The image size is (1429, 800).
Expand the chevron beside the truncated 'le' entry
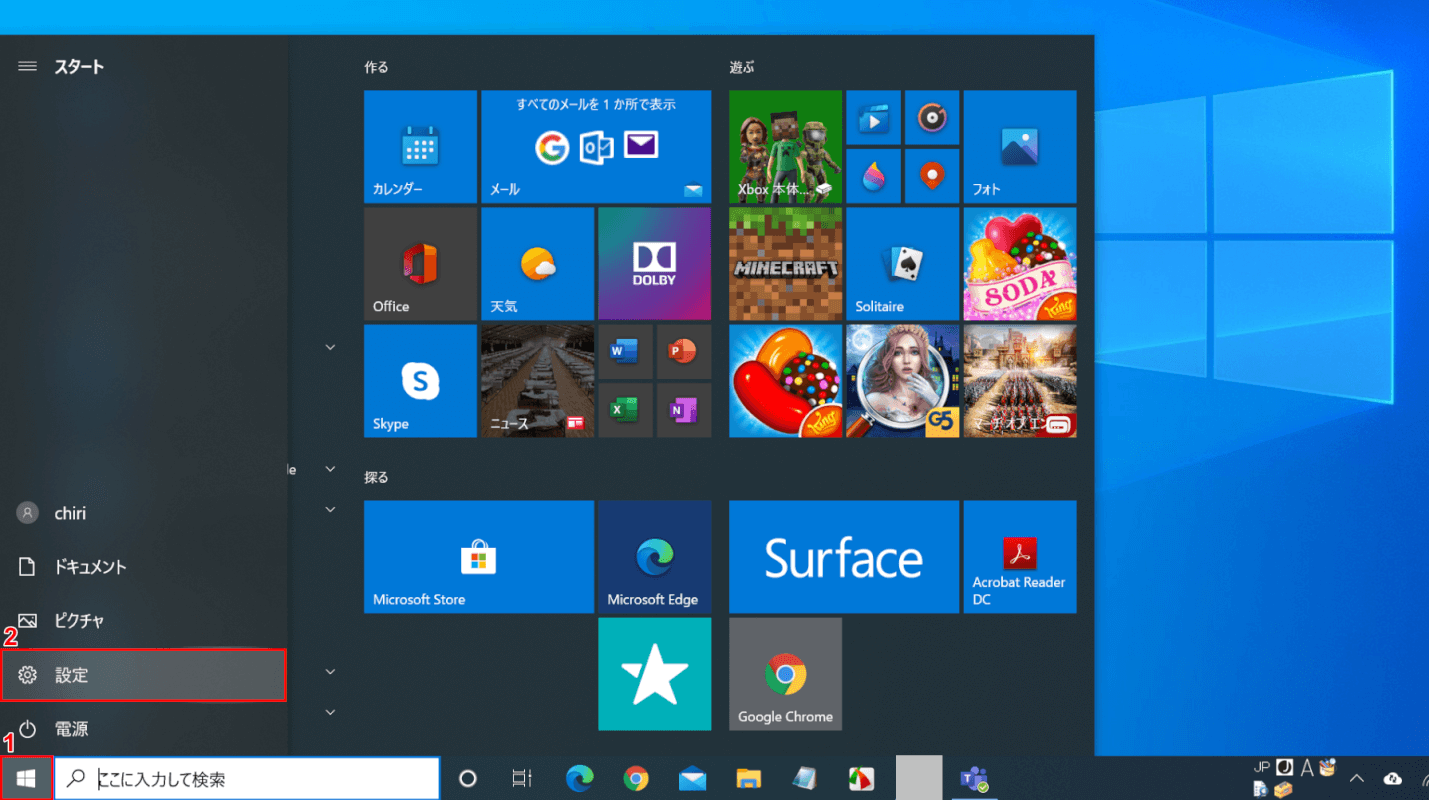[x=330, y=469]
